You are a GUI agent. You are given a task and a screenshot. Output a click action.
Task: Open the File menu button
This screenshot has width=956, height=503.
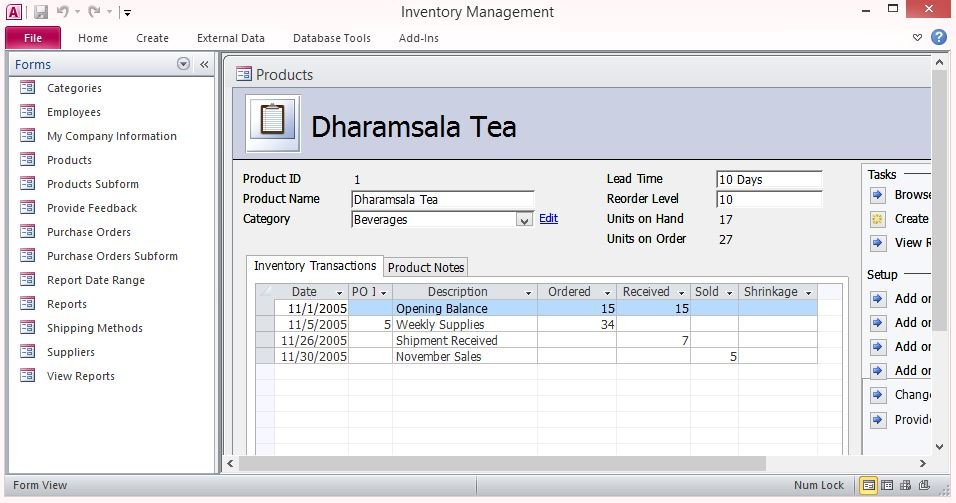(x=33, y=38)
